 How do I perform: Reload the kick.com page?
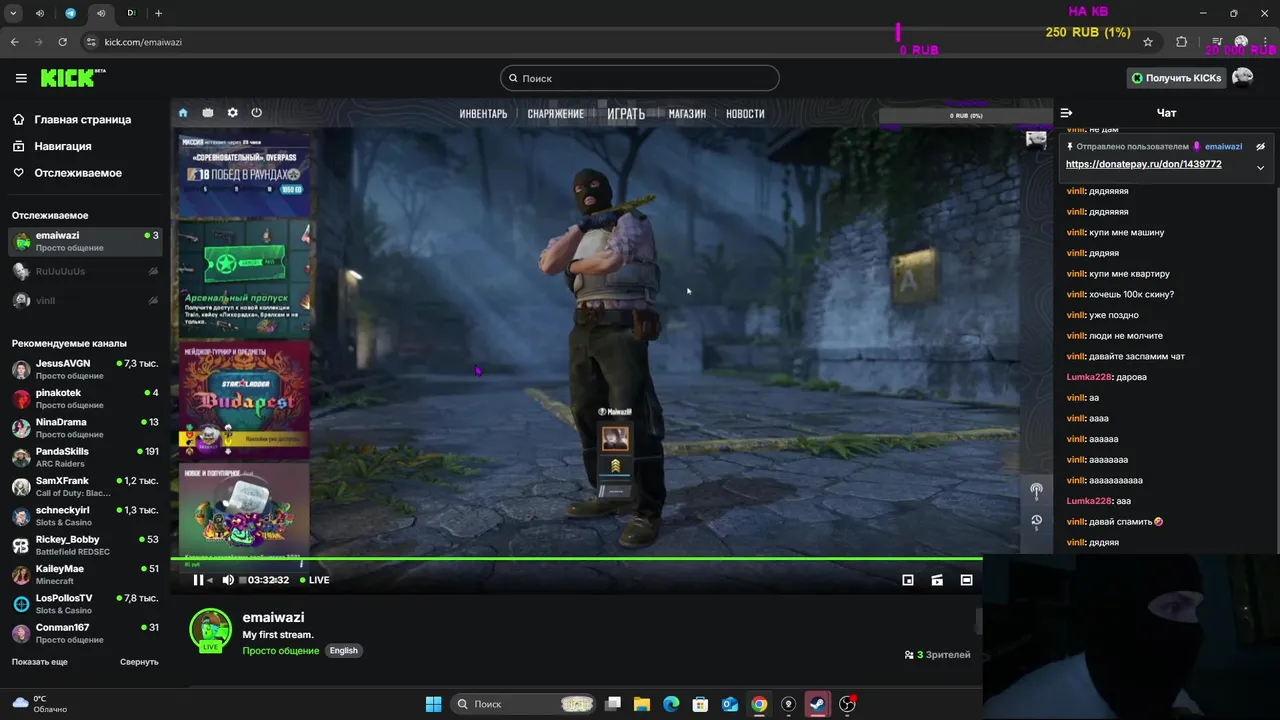[x=62, y=42]
